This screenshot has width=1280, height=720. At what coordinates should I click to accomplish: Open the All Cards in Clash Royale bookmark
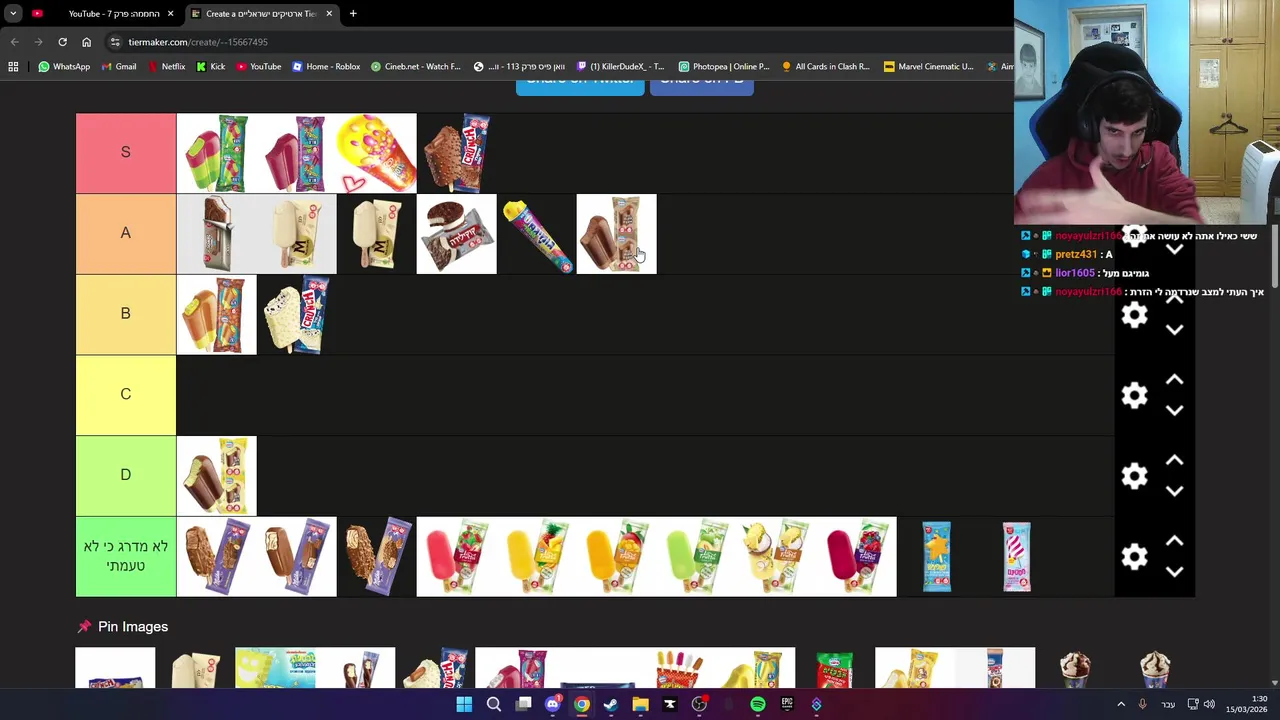click(x=826, y=67)
